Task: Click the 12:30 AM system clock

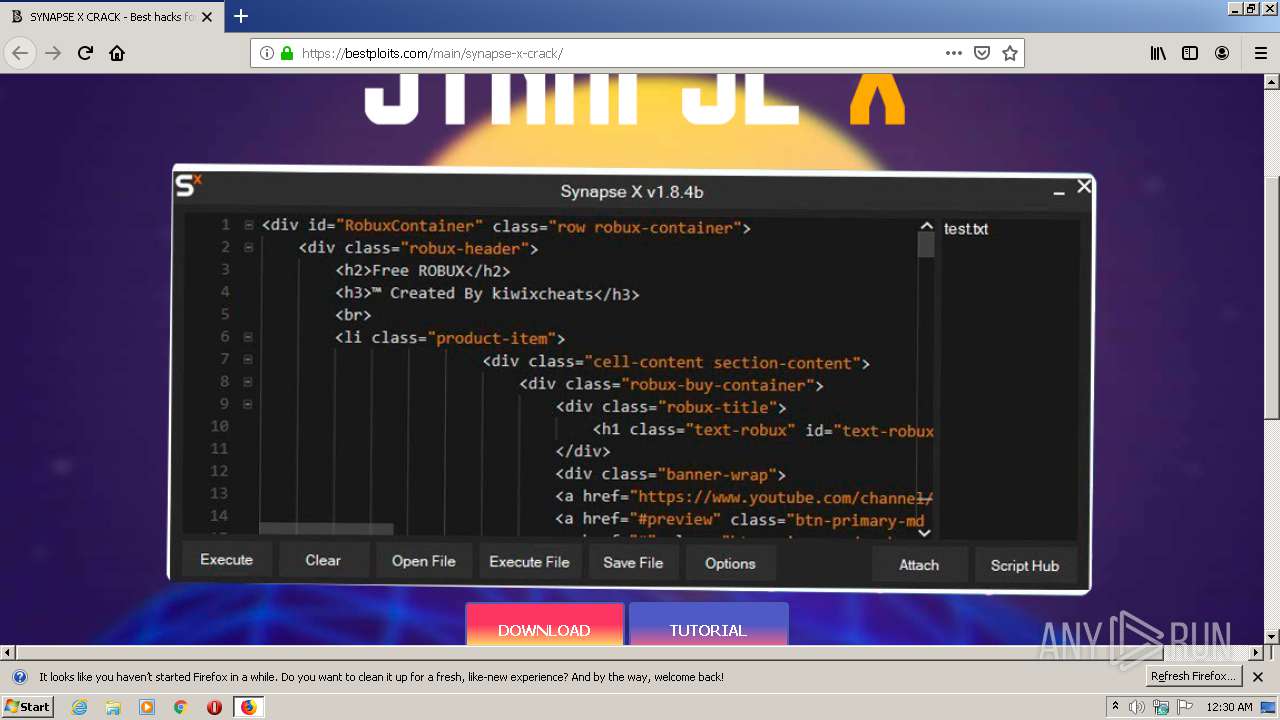Action: pos(1229,707)
